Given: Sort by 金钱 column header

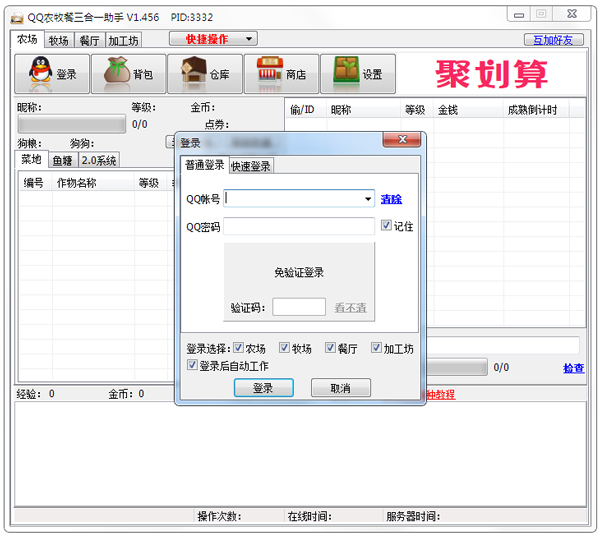Looking at the screenshot, I should 468,110.
